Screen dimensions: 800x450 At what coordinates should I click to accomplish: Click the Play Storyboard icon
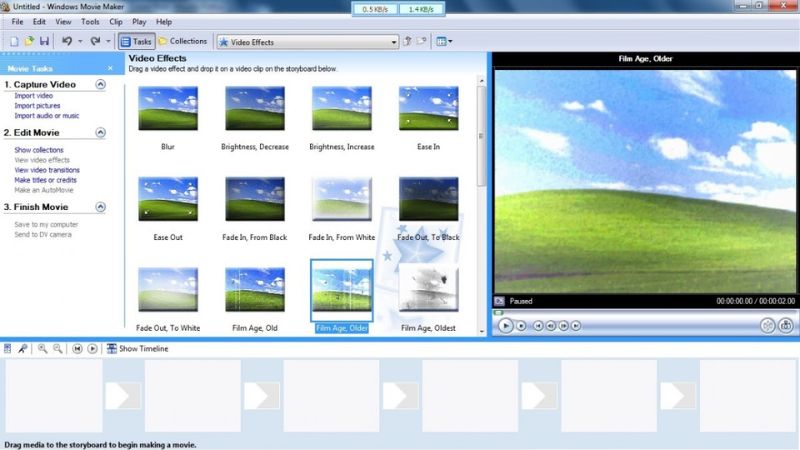click(x=92, y=348)
